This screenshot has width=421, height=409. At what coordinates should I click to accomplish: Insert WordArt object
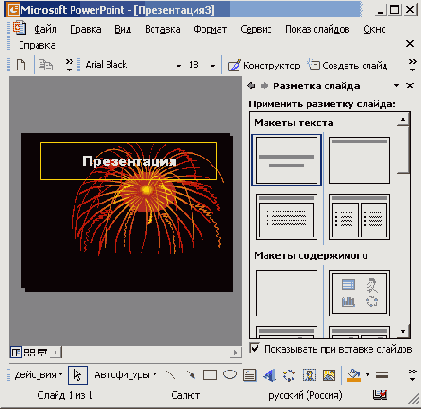pos(269,375)
